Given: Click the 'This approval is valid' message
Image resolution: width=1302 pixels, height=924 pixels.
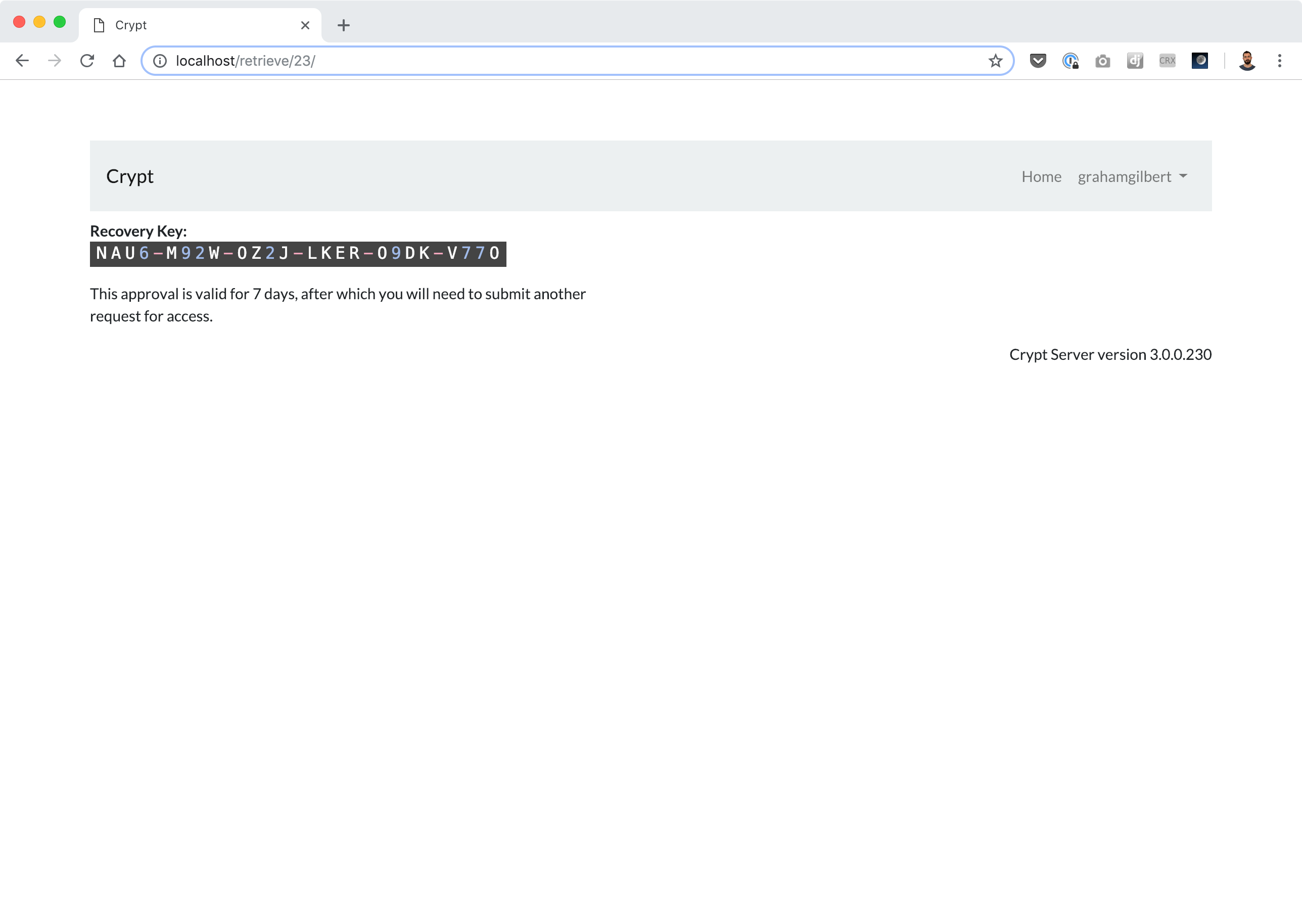Looking at the screenshot, I should pos(338,305).
